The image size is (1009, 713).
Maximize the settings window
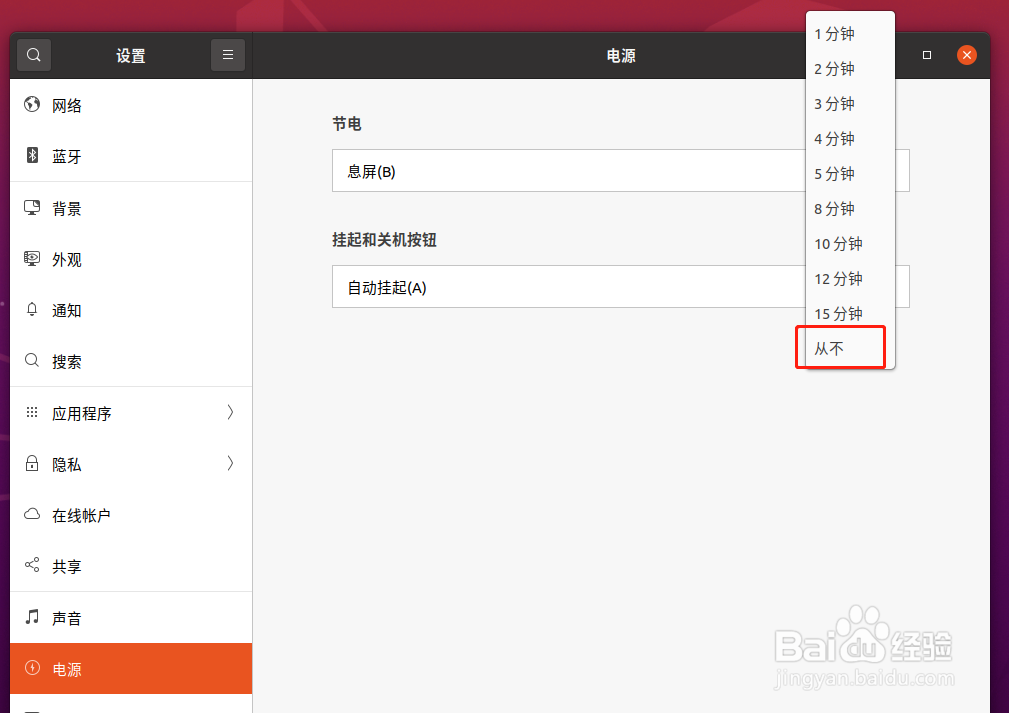[x=927, y=55]
